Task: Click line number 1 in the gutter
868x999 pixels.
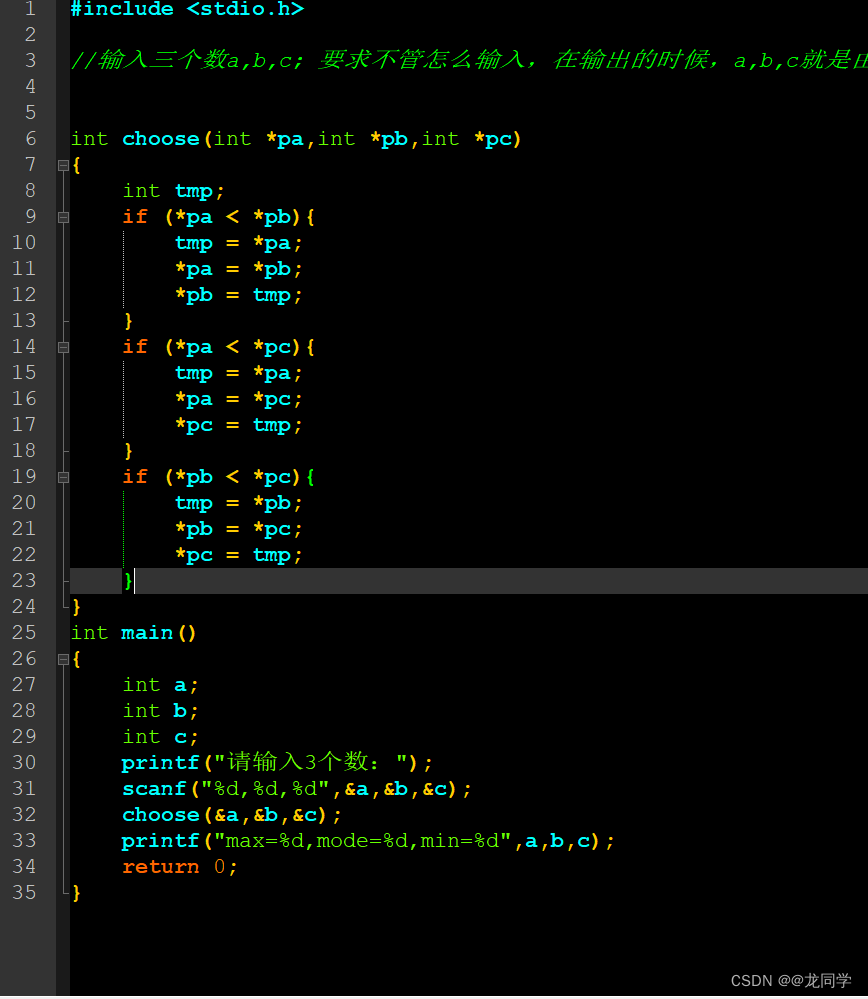Action: click(x=30, y=9)
